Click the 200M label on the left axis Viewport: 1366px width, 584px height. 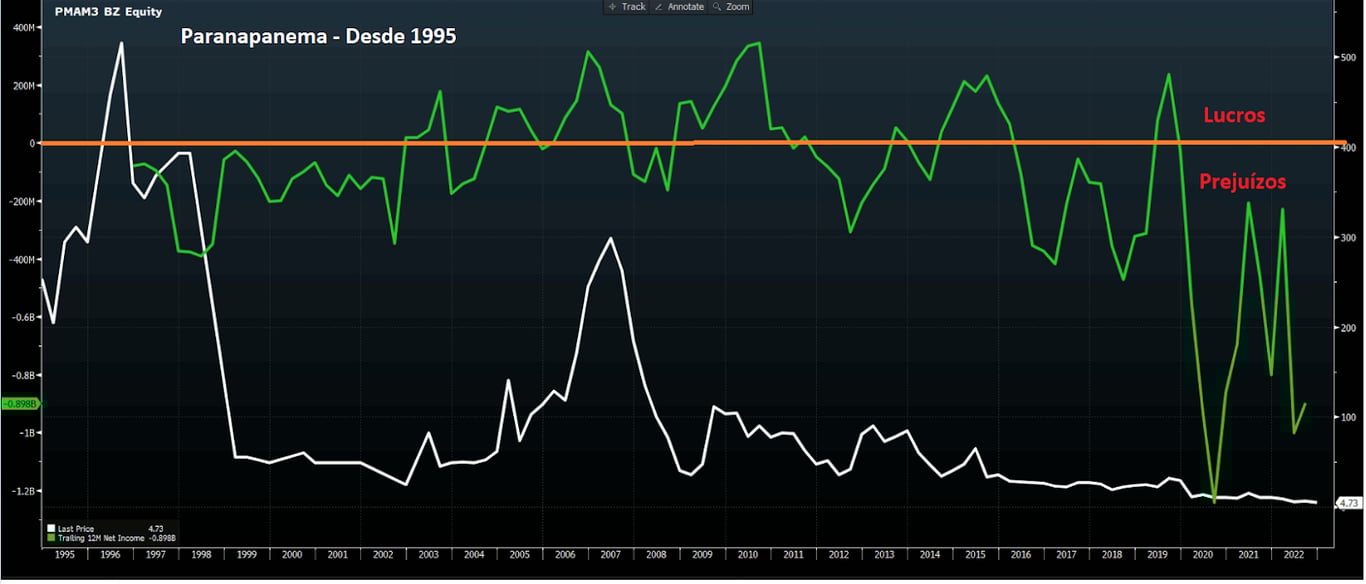click(x=24, y=85)
